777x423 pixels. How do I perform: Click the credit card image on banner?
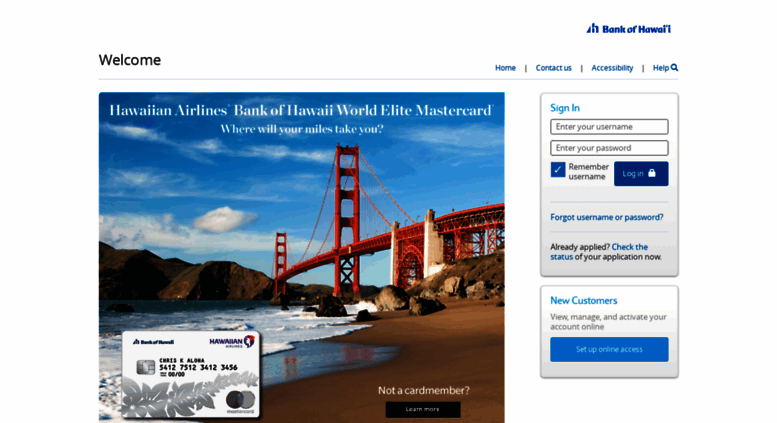[191, 374]
